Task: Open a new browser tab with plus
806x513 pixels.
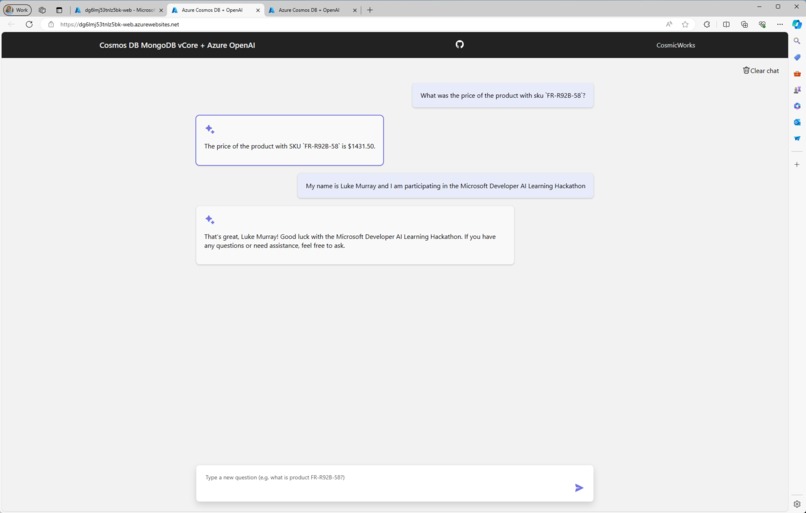Action: (x=370, y=10)
